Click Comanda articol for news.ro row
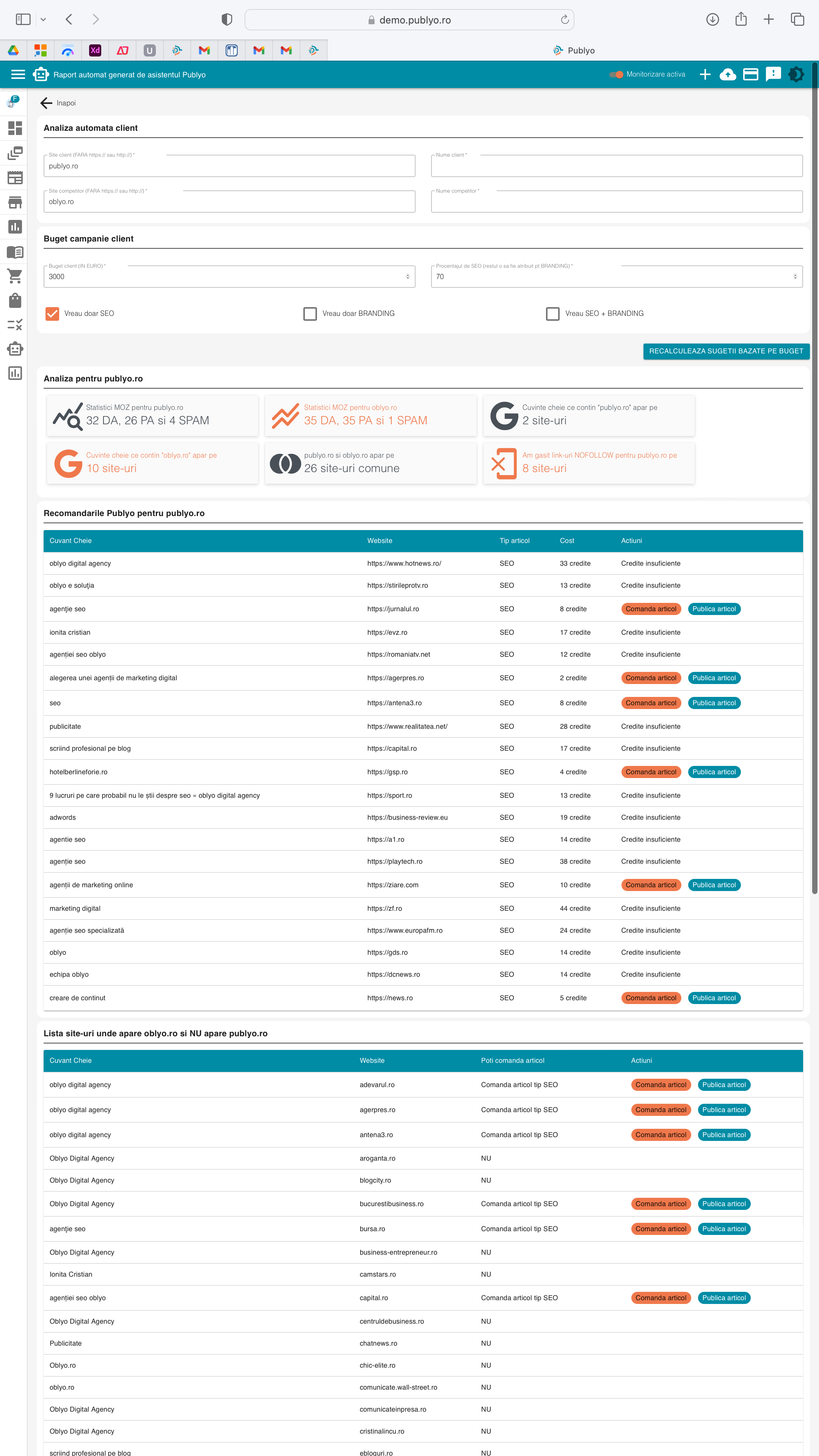 (651, 998)
